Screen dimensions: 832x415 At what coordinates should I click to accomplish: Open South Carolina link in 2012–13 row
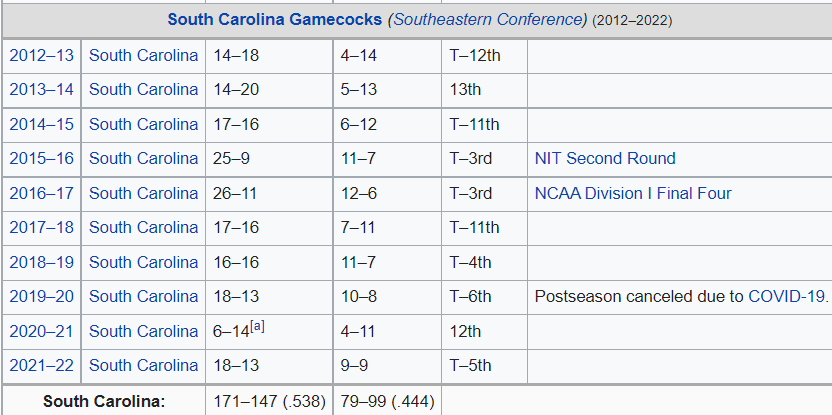pyautogui.click(x=143, y=55)
